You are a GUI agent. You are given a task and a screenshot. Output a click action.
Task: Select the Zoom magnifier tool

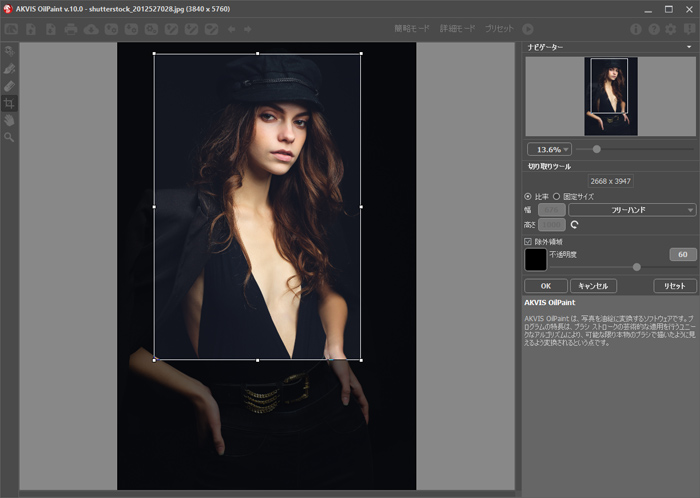(x=9, y=136)
